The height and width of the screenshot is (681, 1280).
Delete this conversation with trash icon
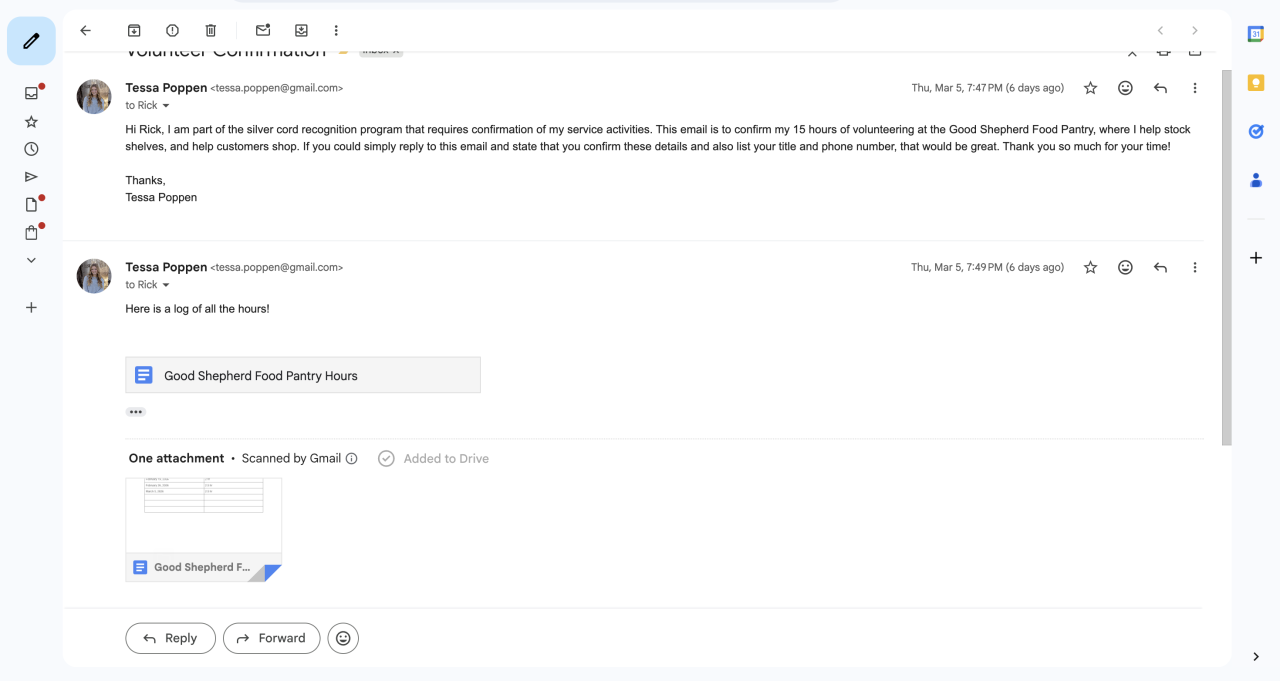point(210,31)
